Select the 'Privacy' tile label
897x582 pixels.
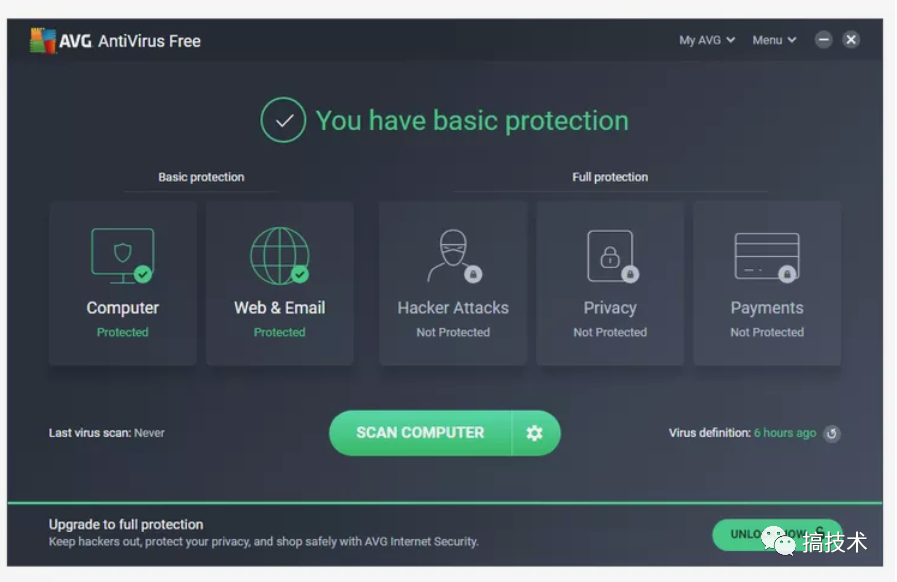coord(610,308)
